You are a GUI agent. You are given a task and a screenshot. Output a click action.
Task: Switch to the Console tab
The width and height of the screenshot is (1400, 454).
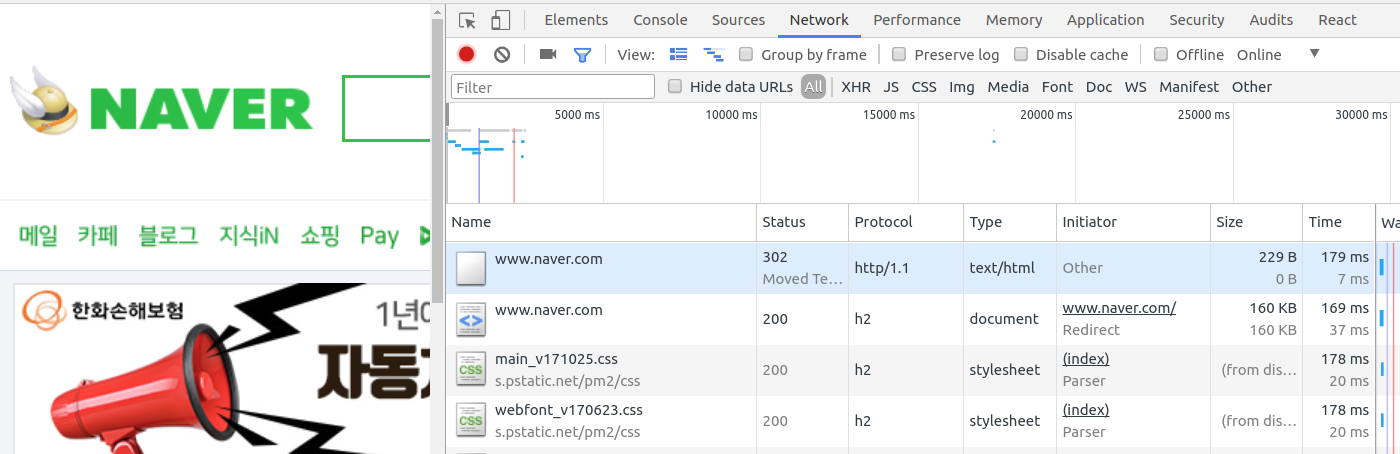[660, 20]
